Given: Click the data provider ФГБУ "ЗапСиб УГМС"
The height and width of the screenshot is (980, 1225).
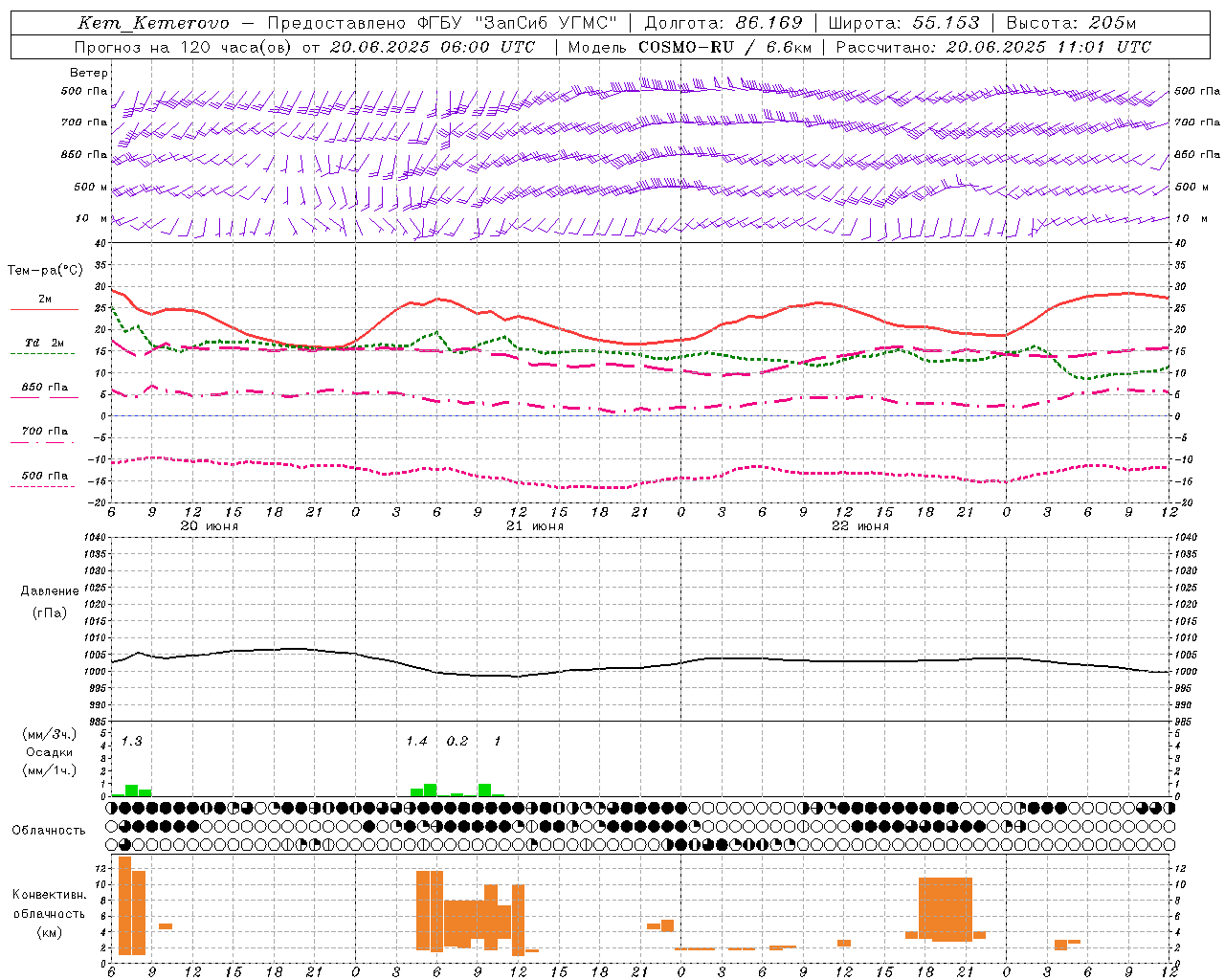Looking at the screenshot, I should (x=518, y=23).
